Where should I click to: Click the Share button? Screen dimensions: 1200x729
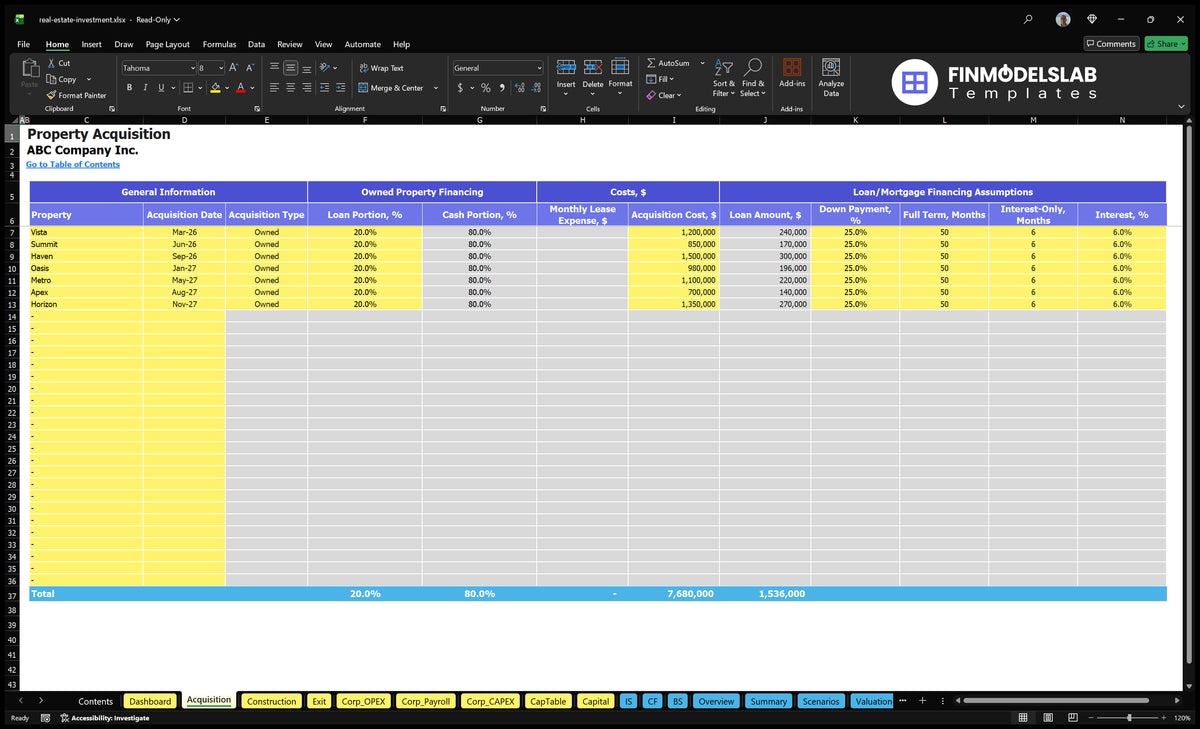coord(1165,44)
